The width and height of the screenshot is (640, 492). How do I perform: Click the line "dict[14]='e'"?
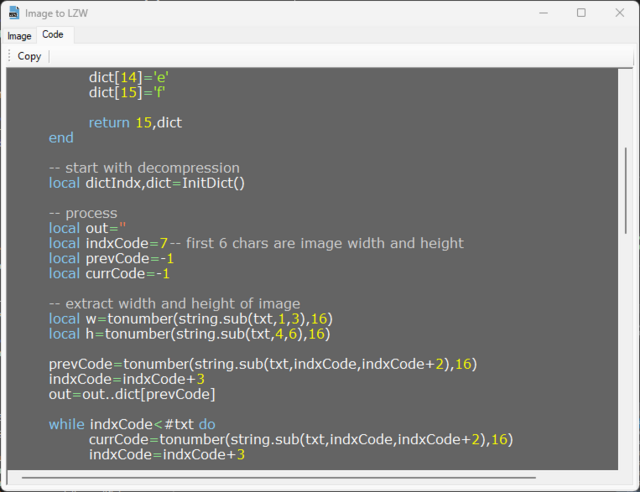[129, 77]
